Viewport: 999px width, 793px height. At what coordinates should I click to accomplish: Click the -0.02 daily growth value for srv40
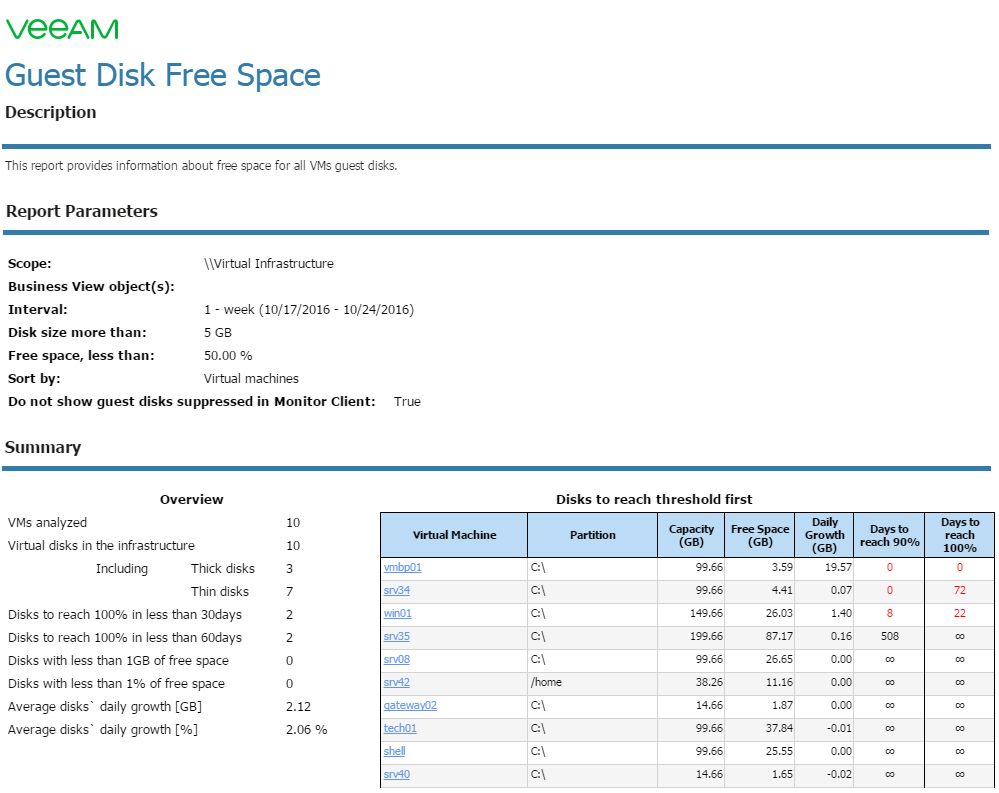838,774
